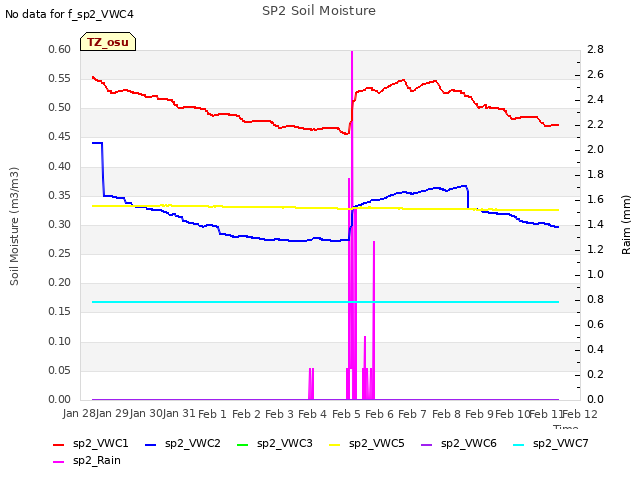Click the 2.2 right axis tick label

coord(596,124)
